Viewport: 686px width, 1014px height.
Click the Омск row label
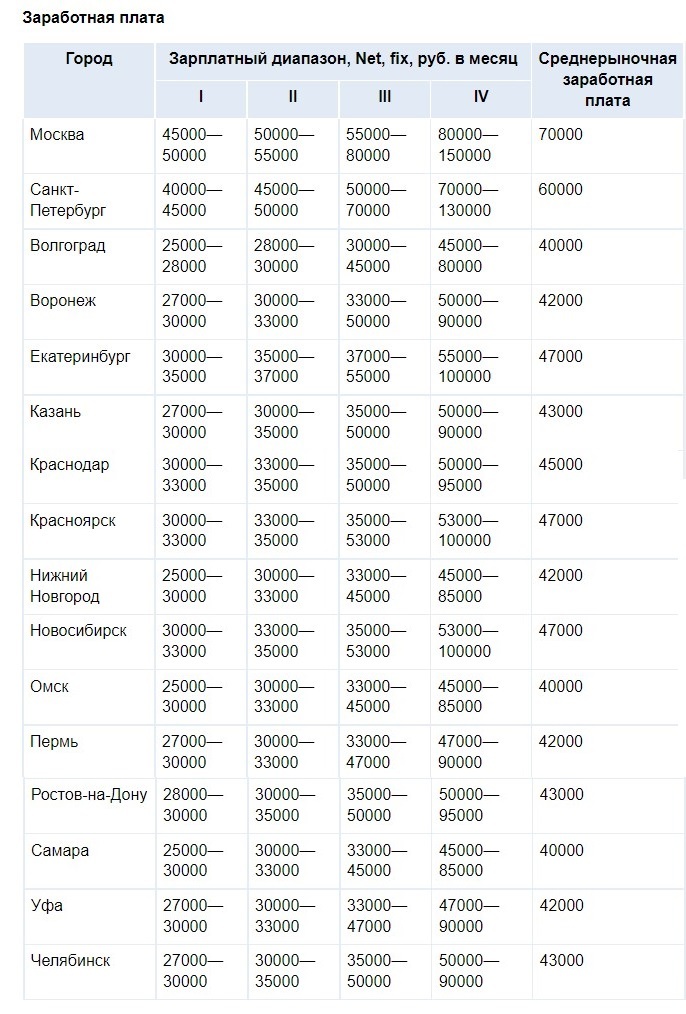(49, 686)
